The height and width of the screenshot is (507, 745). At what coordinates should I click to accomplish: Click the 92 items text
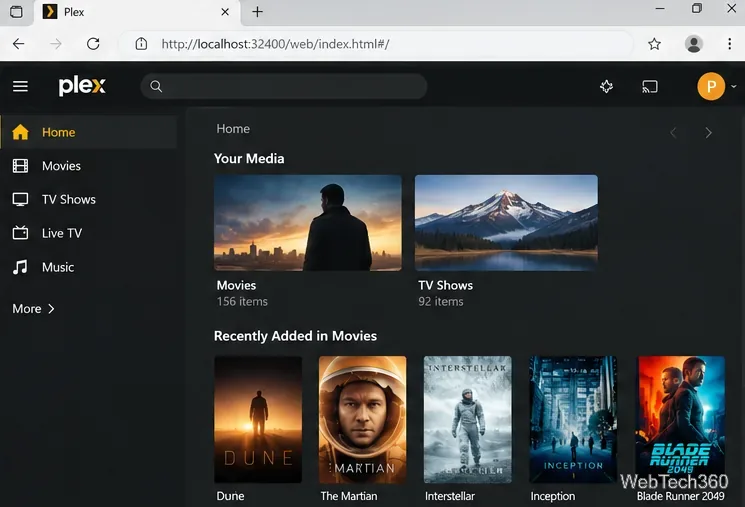[440, 301]
